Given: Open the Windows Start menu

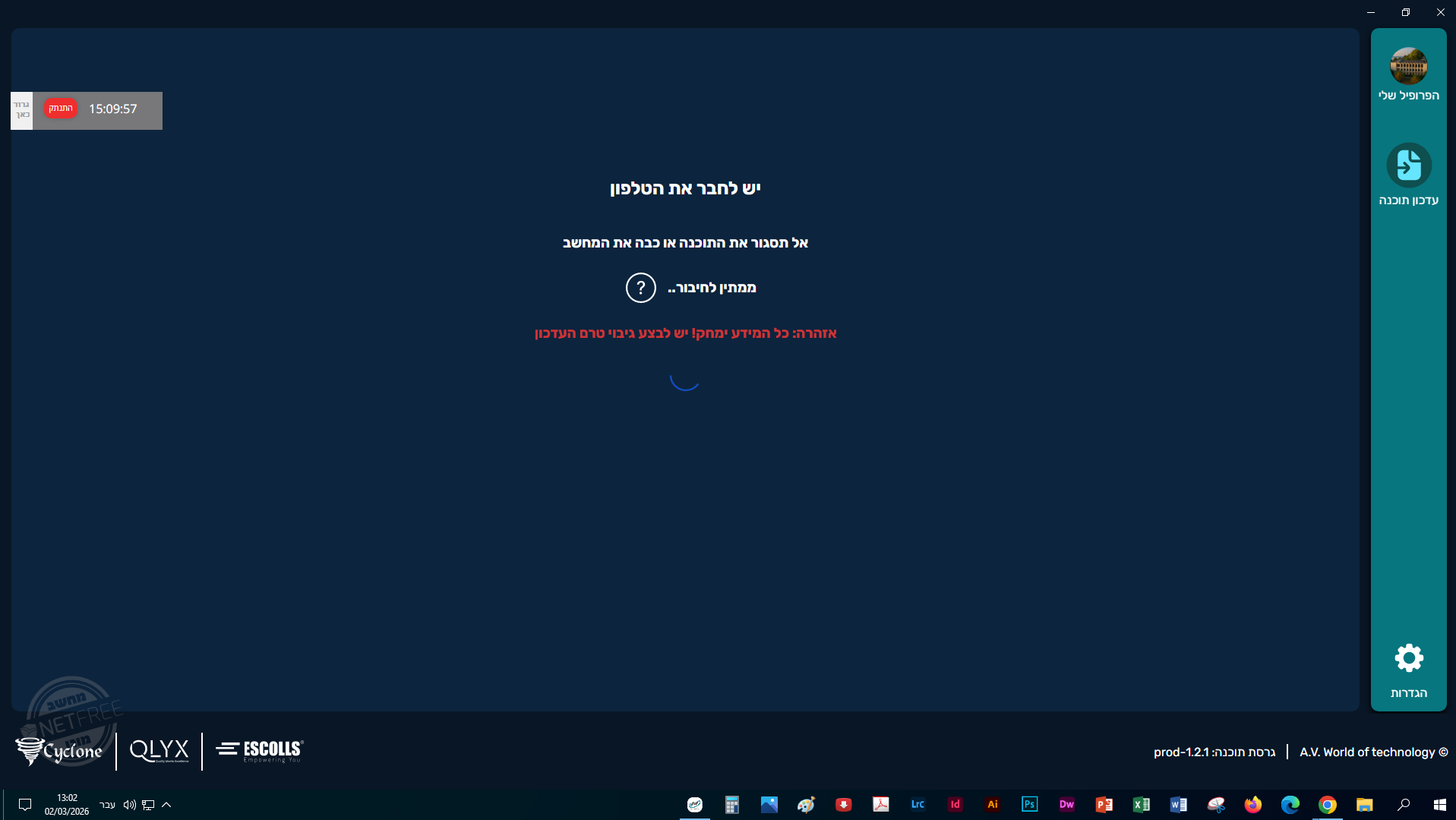Looking at the screenshot, I should click(x=1439, y=805).
